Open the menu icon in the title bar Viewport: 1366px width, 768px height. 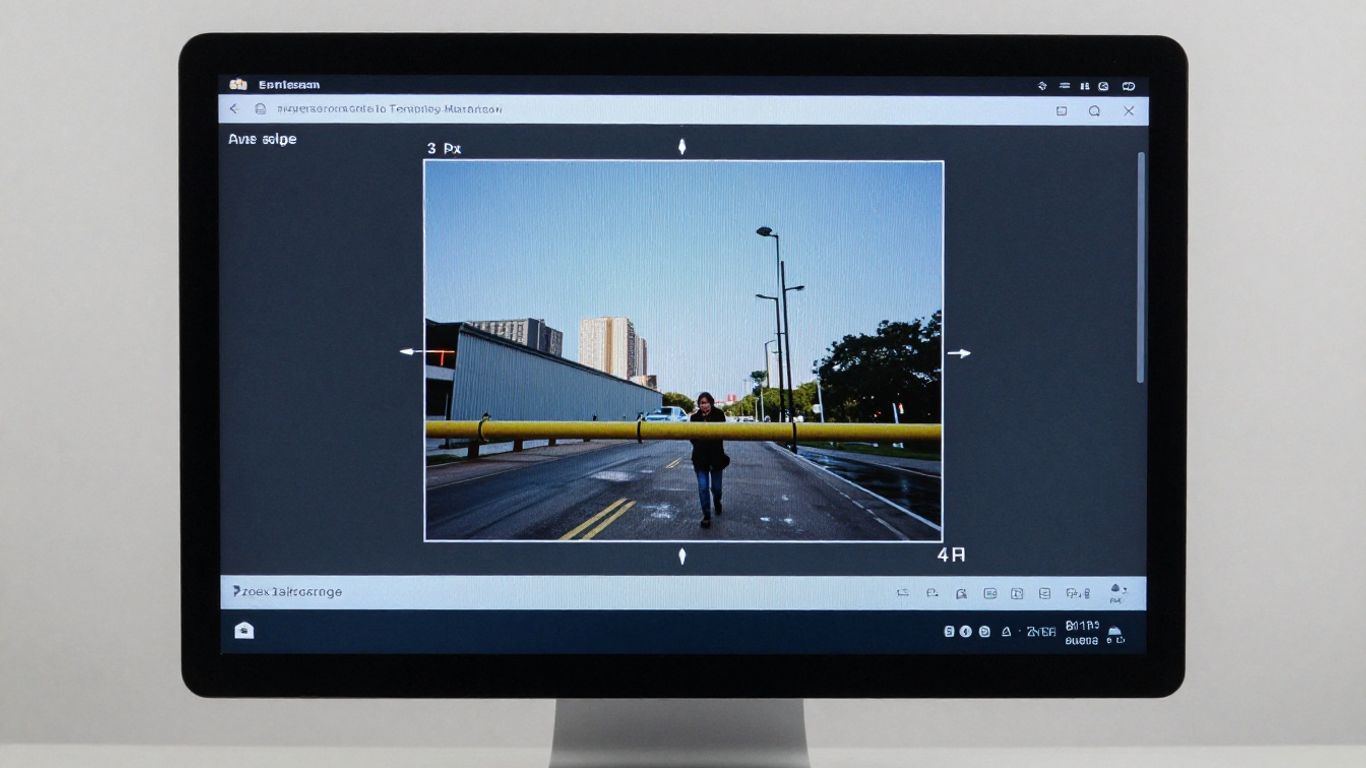1064,85
